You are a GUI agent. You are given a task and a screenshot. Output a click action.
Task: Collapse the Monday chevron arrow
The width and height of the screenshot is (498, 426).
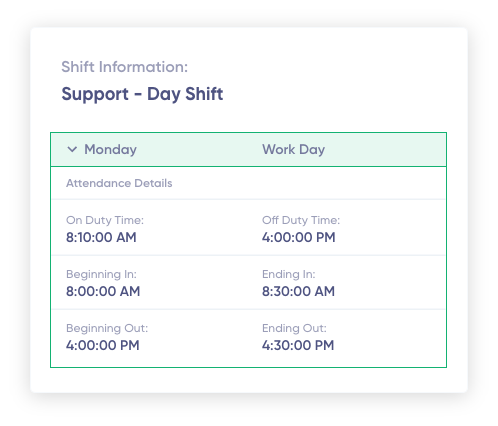click(x=72, y=149)
